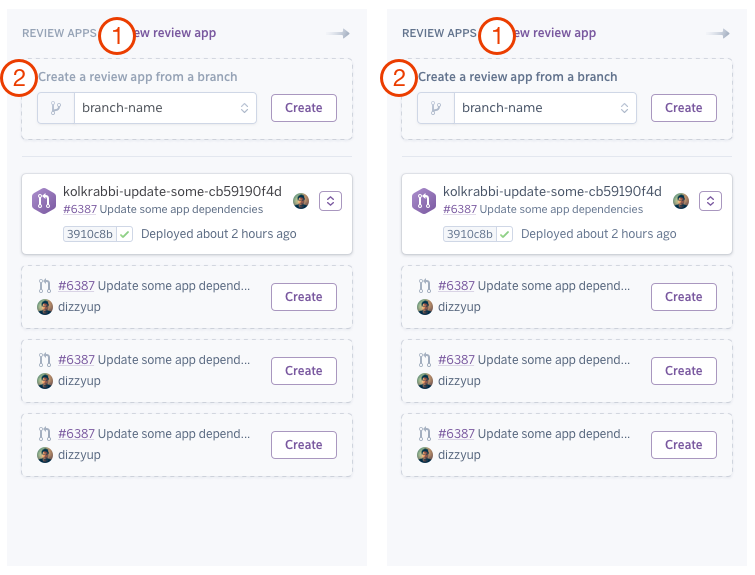755x575 pixels.
Task: Click purple hexagon app icon in right panel
Action: pos(424,201)
